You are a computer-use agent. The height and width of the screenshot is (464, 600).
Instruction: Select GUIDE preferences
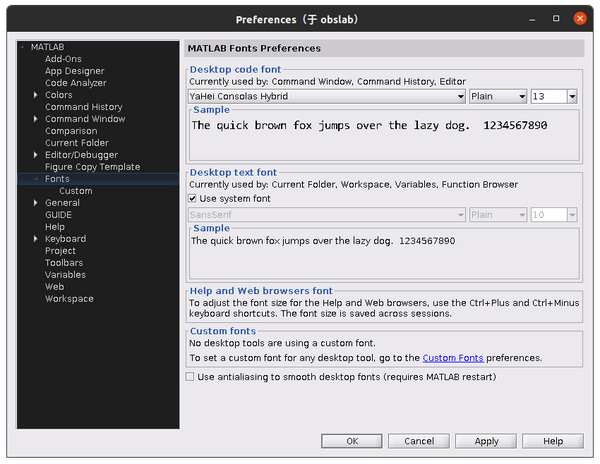coord(59,215)
